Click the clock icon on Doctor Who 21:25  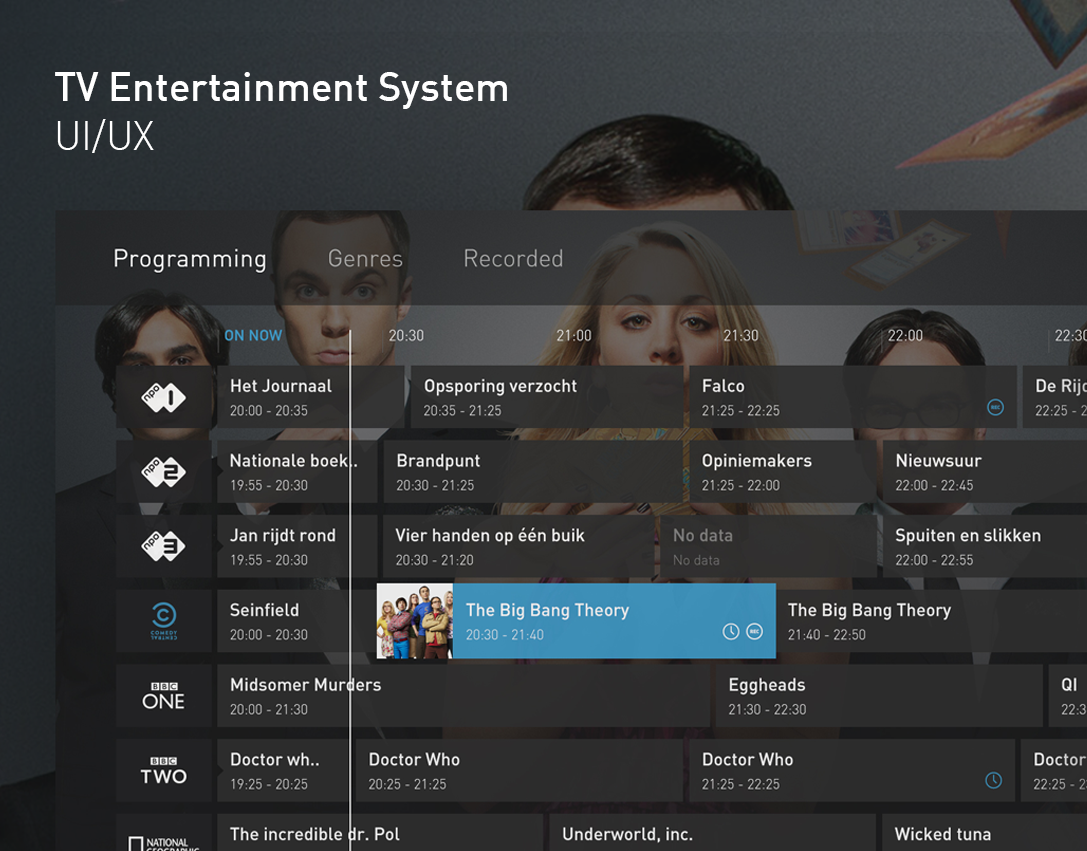coord(993,780)
